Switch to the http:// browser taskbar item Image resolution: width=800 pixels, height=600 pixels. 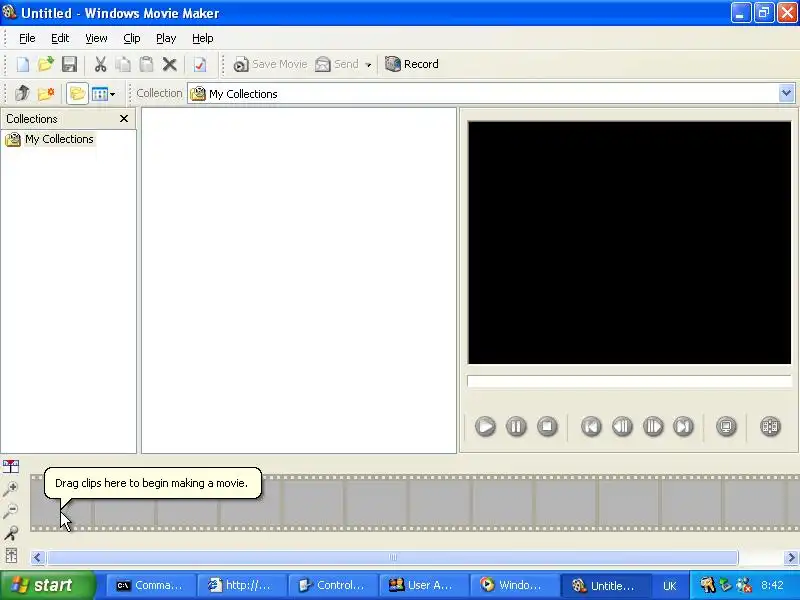tap(242, 585)
